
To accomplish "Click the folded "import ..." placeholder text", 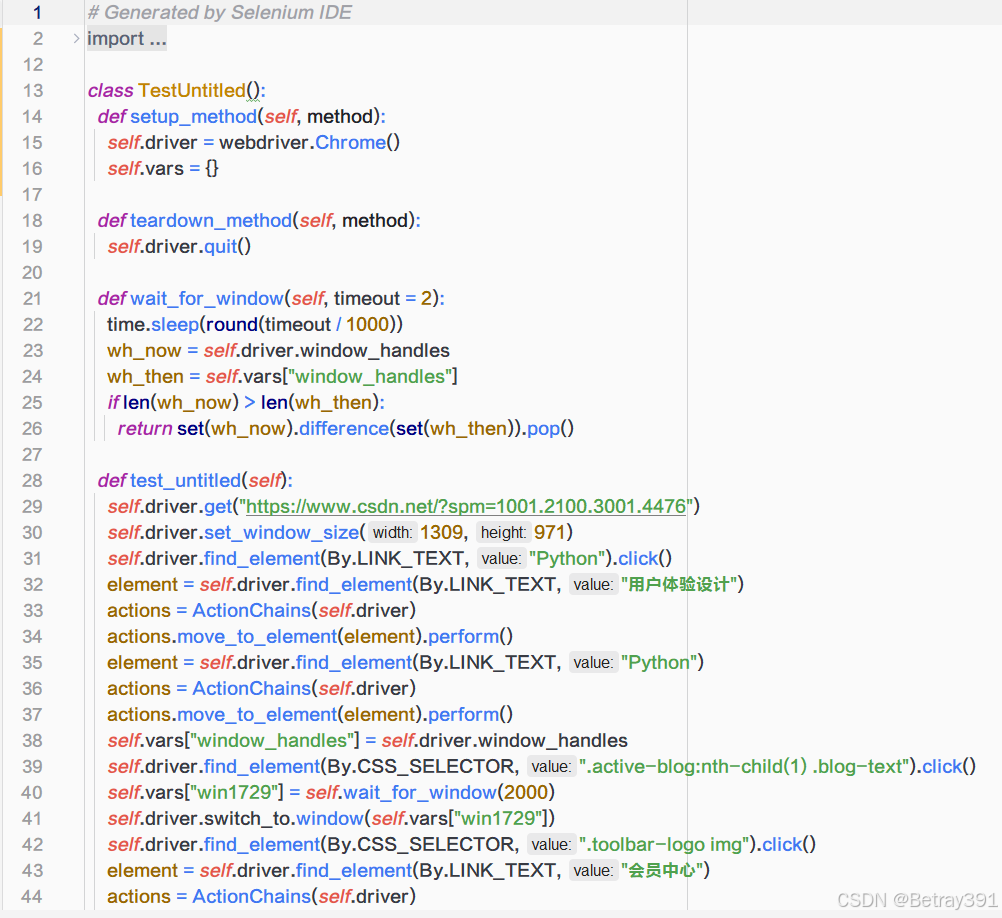I will point(127,38).
